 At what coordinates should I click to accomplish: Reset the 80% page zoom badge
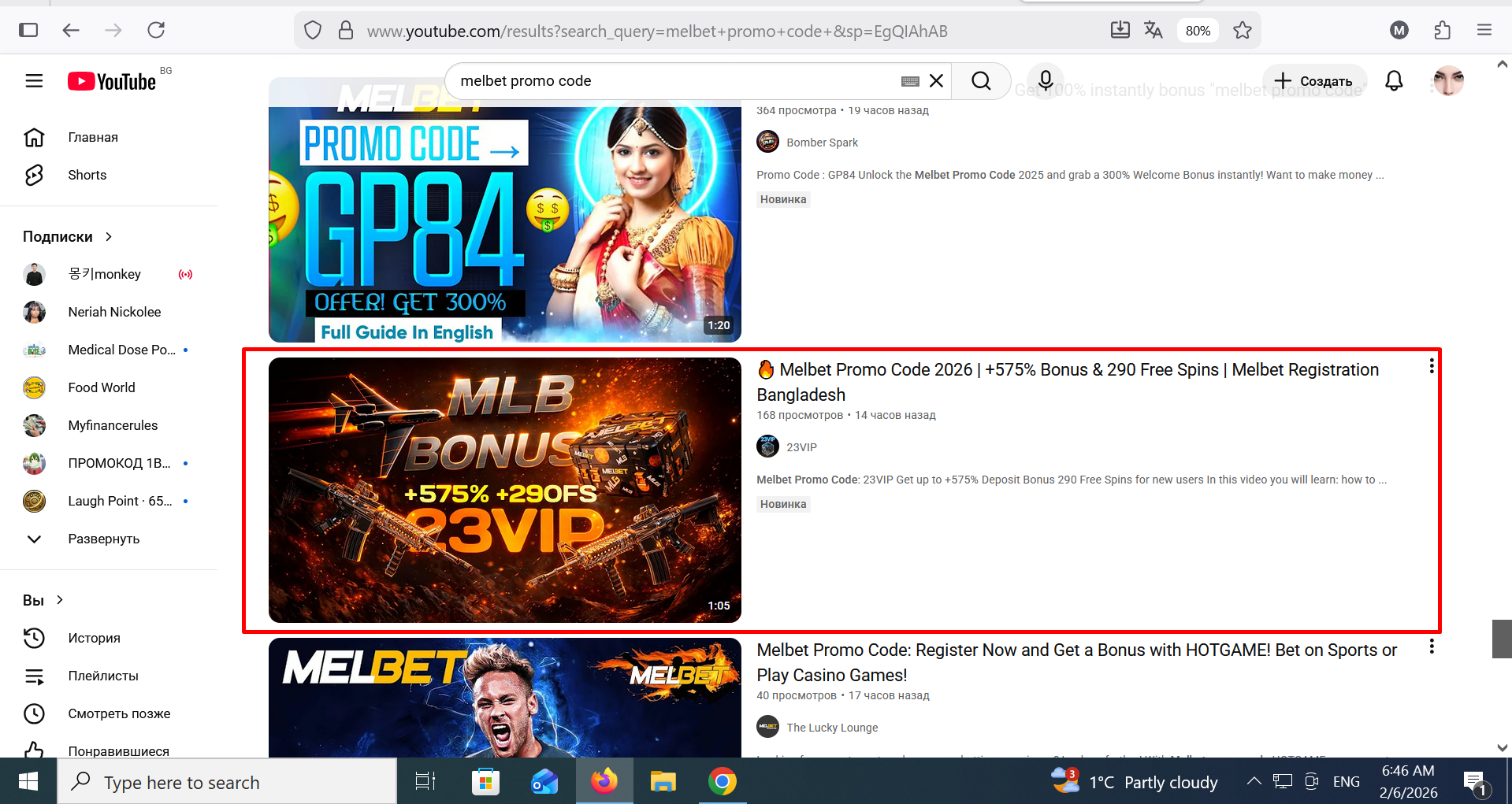1198,31
